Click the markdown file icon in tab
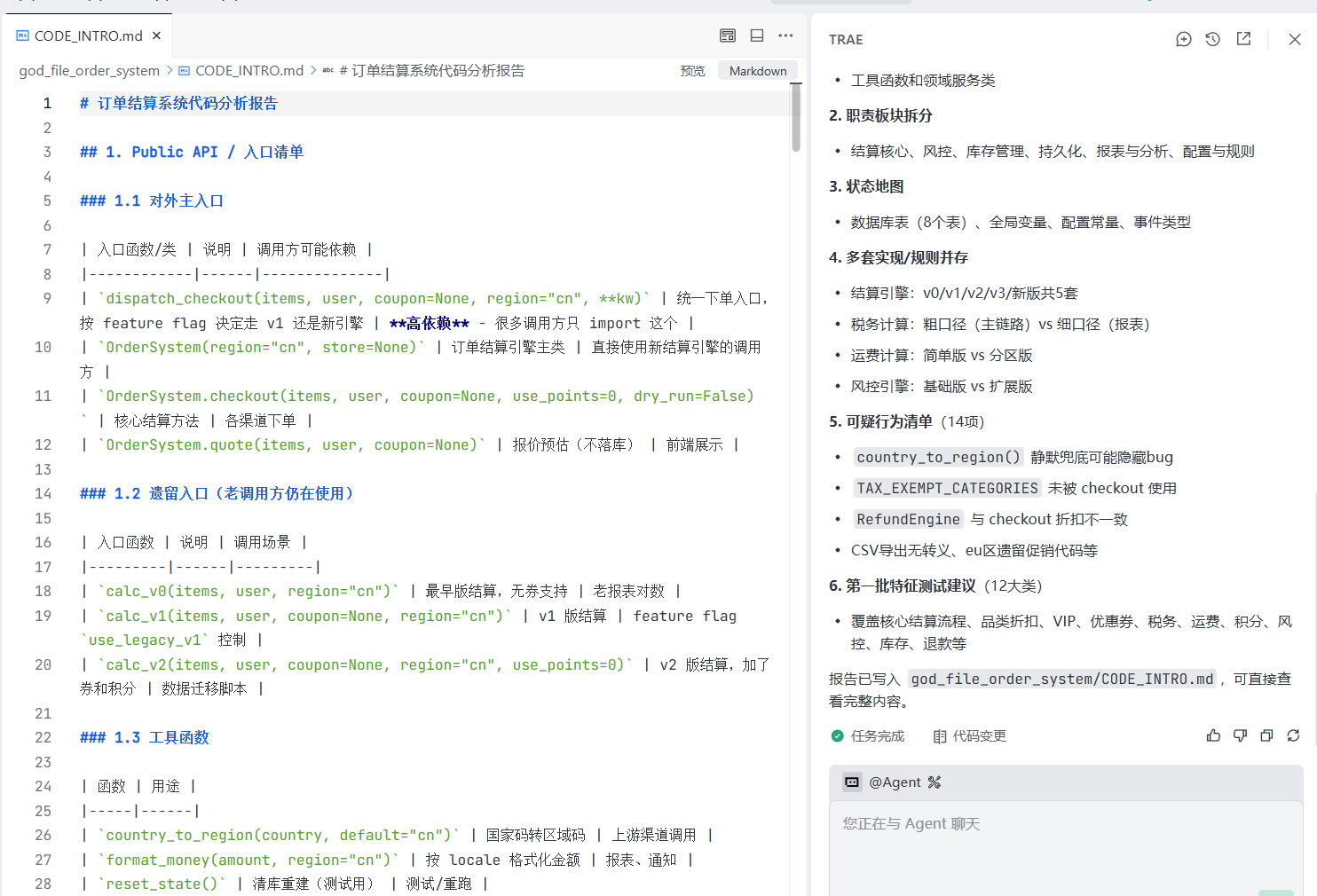1317x896 pixels. point(22,35)
